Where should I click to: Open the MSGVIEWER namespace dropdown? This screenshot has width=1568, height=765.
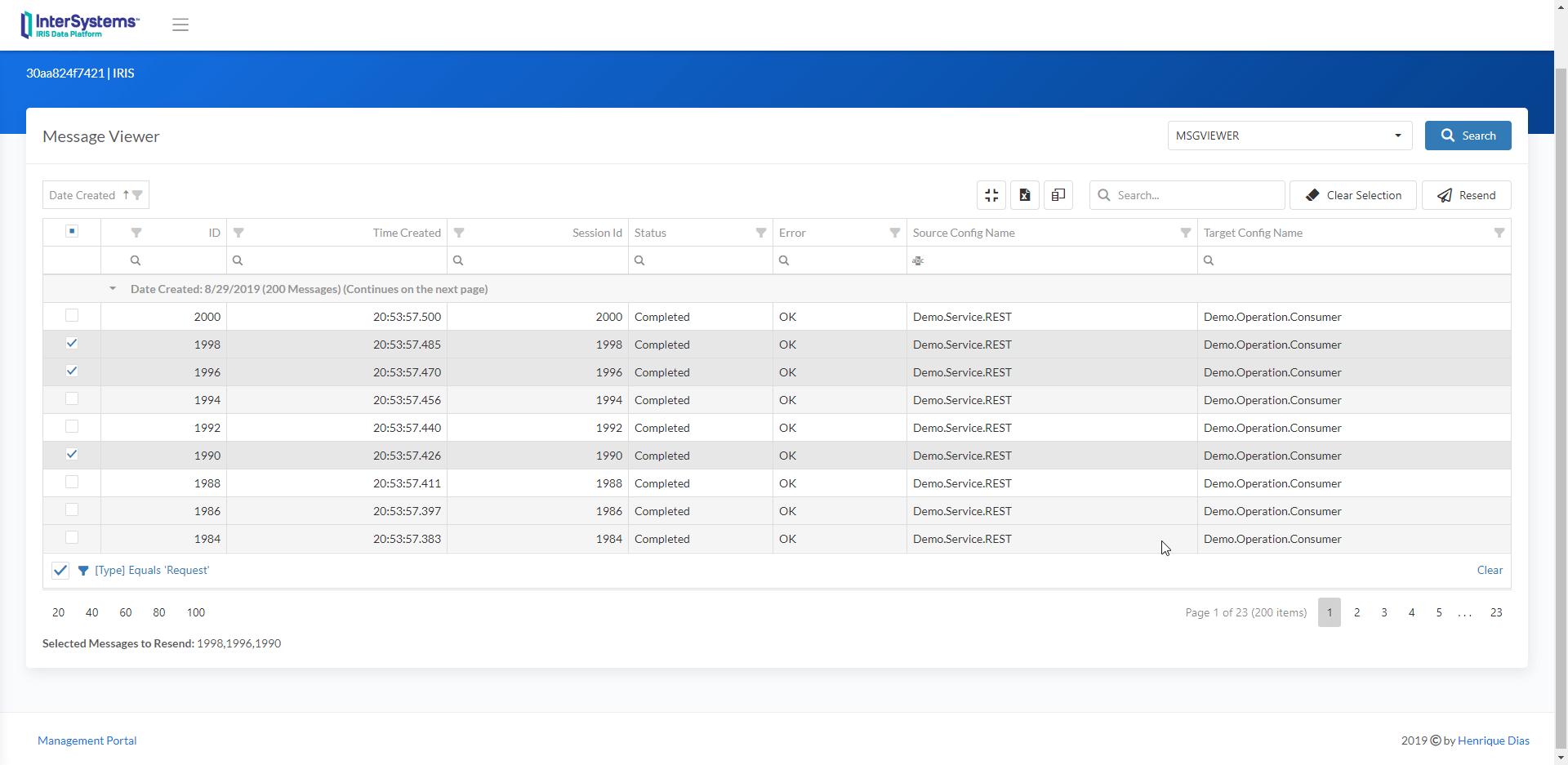pyautogui.click(x=1290, y=136)
